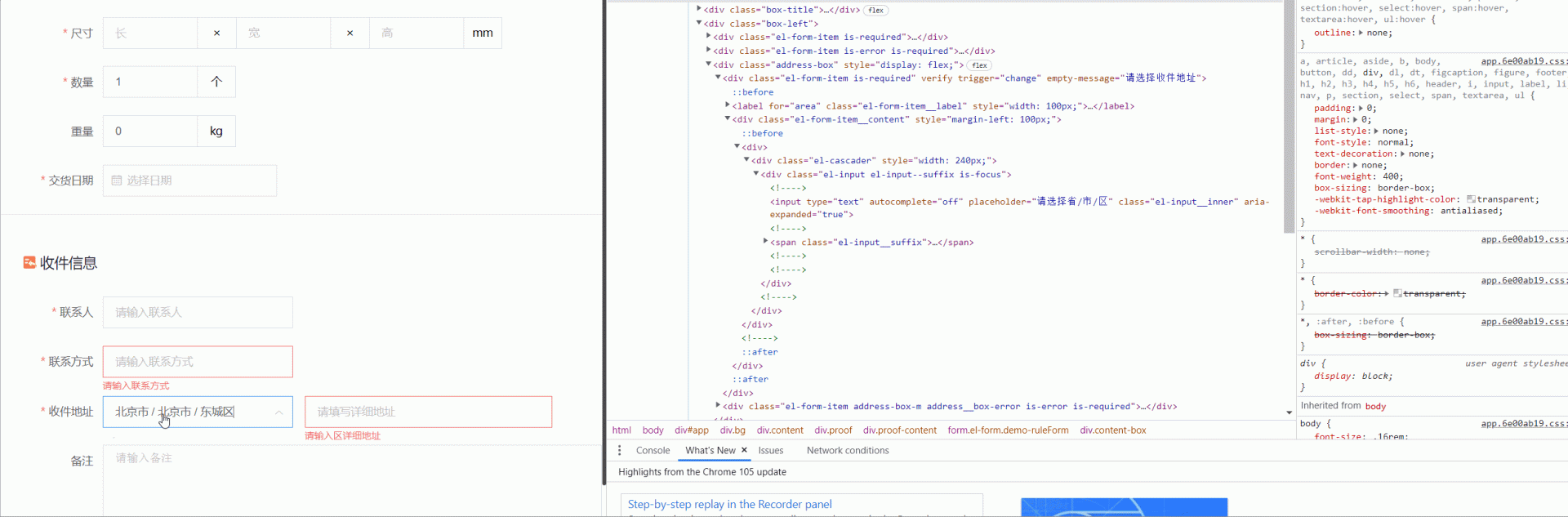Select body in the breadcrumb

tap(653, 430)
